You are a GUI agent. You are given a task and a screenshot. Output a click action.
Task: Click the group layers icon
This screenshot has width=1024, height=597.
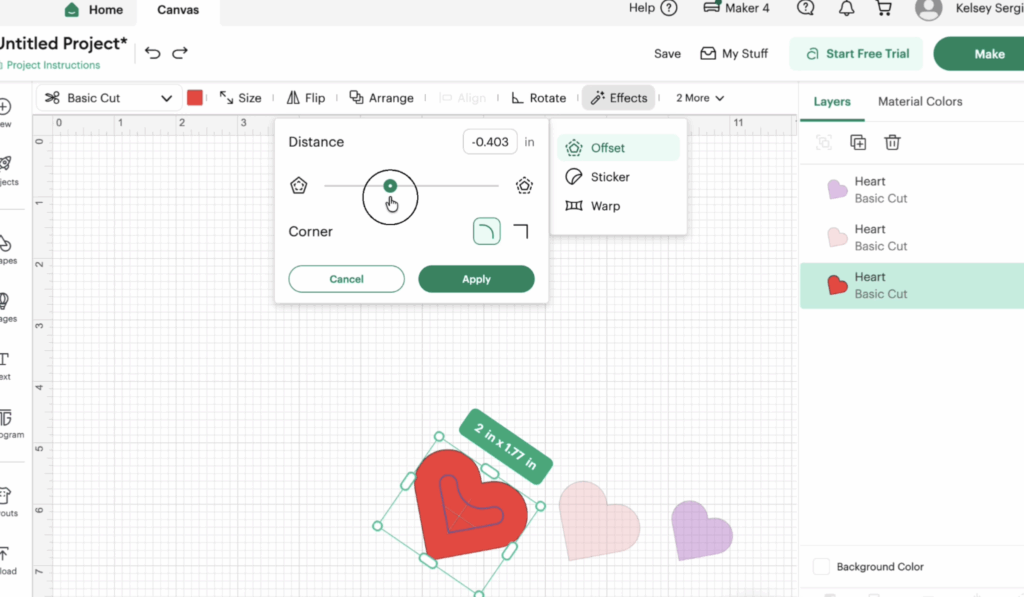(824, 142)
